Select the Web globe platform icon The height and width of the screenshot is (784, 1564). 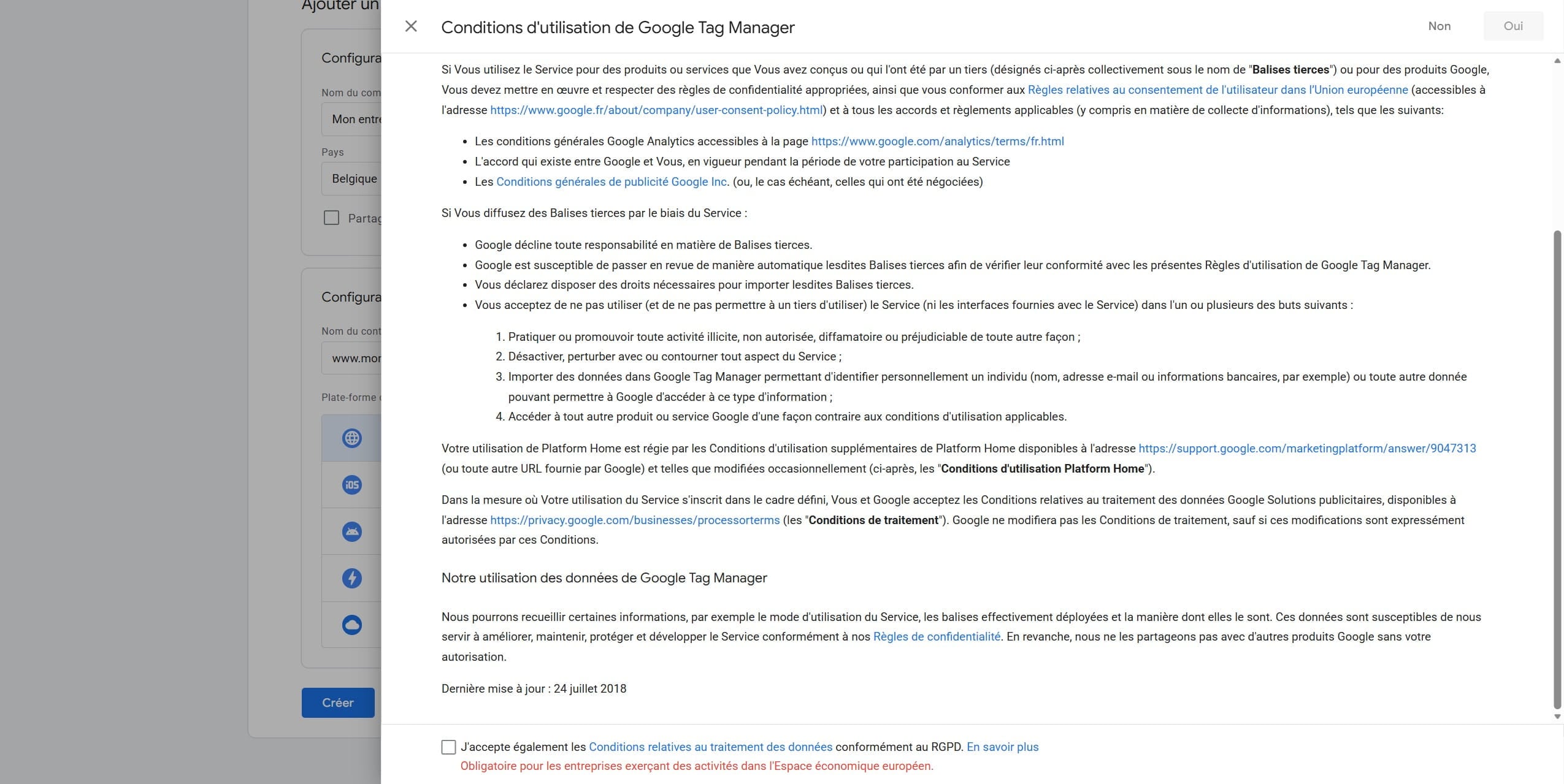[x=351, y=438]
